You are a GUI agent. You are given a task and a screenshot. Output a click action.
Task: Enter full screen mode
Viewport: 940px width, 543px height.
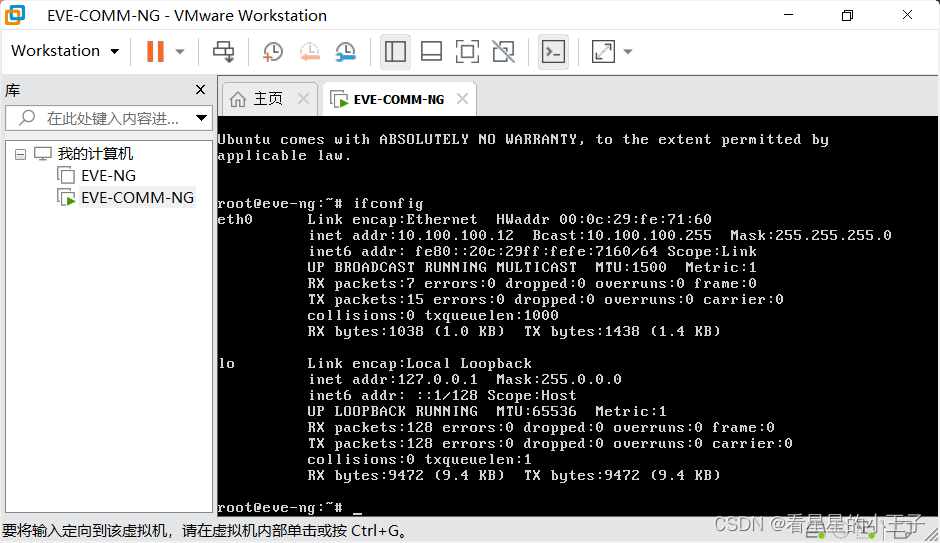tap(467, 52)
